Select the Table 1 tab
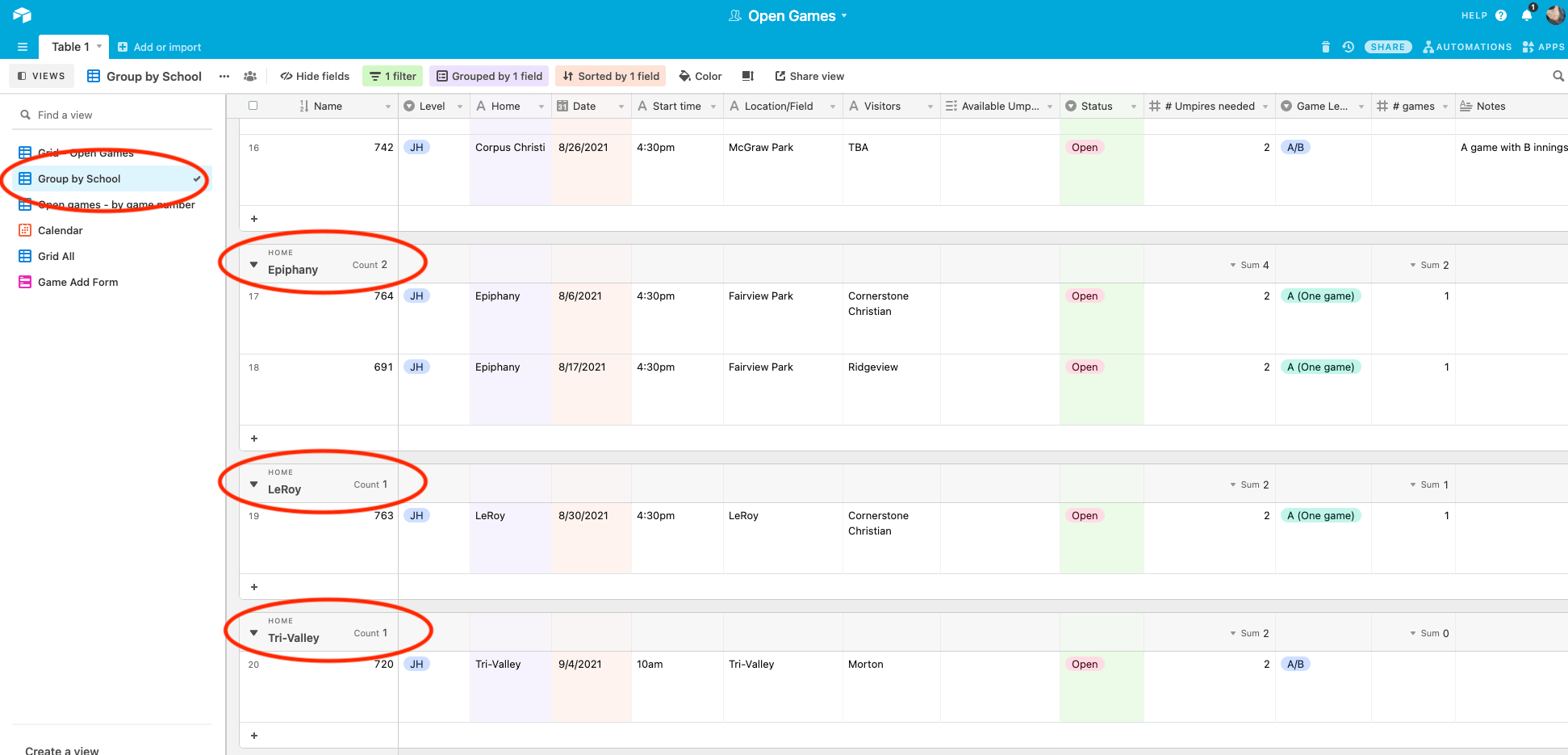Image resolution: width=1568 pixels, height=755 pixels. coord(70,47)
